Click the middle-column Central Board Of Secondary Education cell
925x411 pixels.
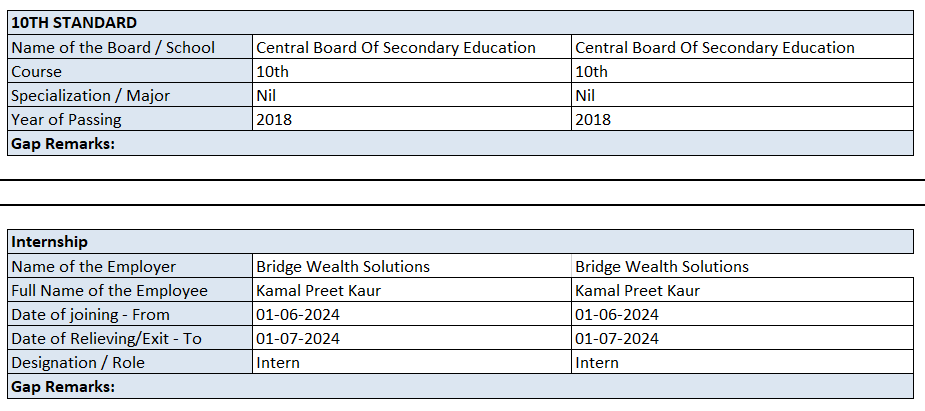396,47
